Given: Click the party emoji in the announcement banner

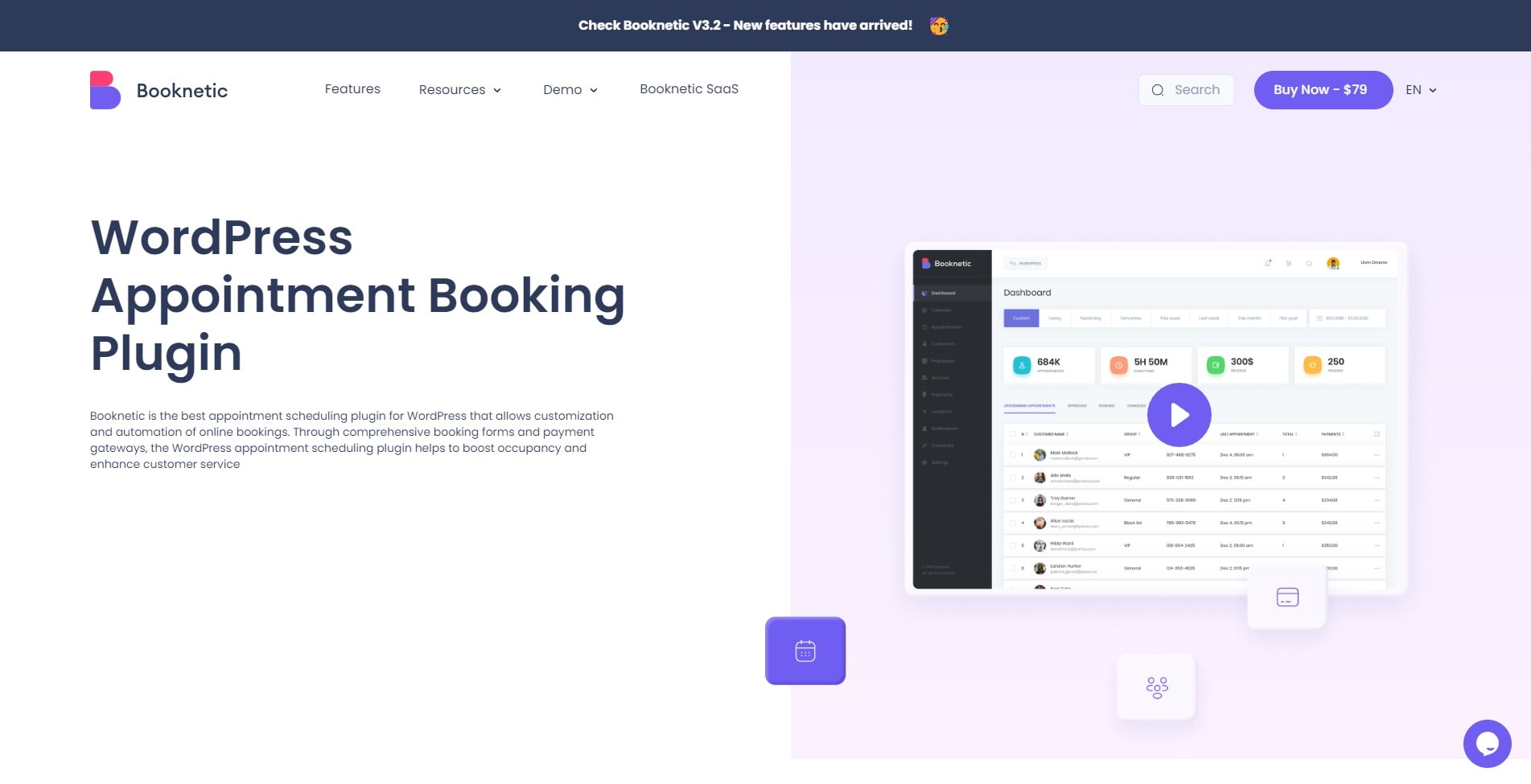Looking at the screenshot, I should click(x=939, y=26).
